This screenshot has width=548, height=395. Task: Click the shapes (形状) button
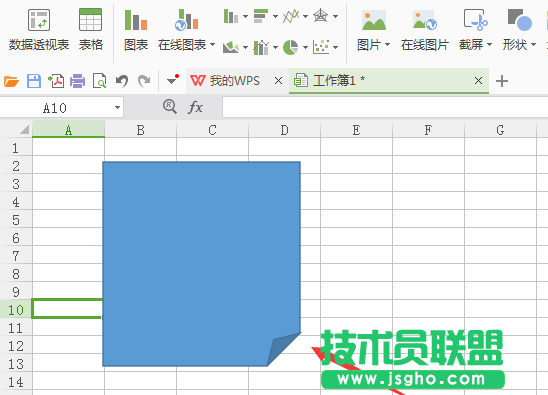click(x=519, y=30)
